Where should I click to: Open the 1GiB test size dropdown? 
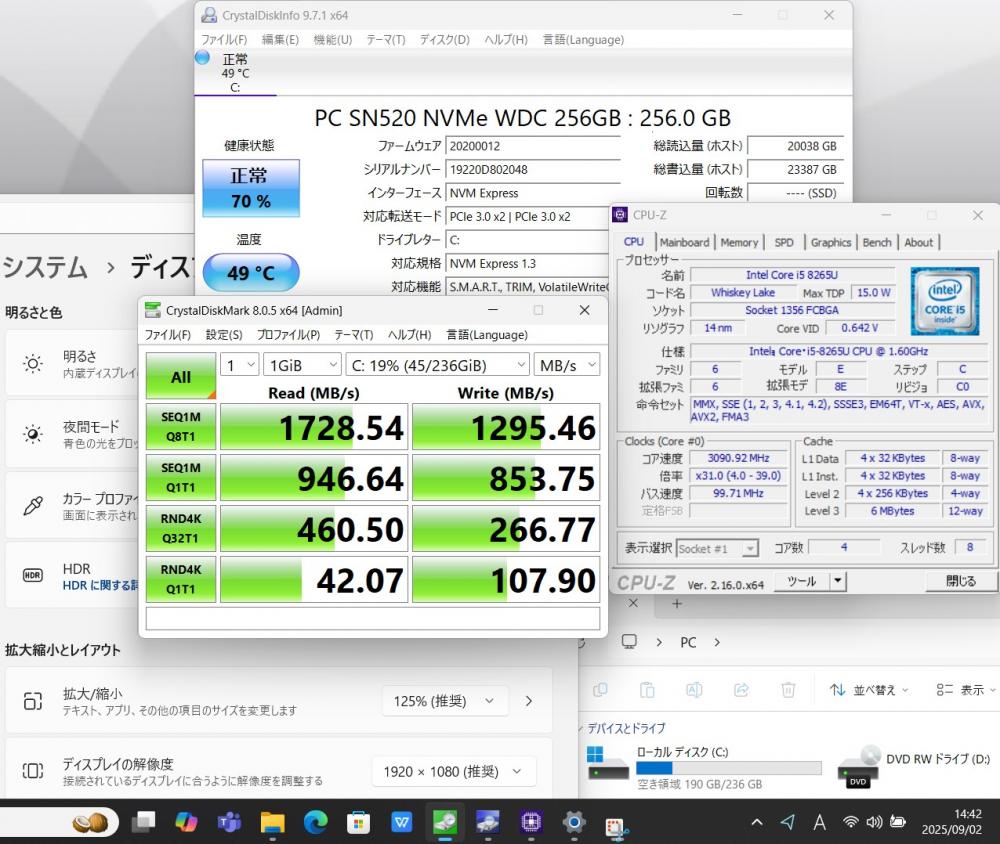click(x=302, y=366)
